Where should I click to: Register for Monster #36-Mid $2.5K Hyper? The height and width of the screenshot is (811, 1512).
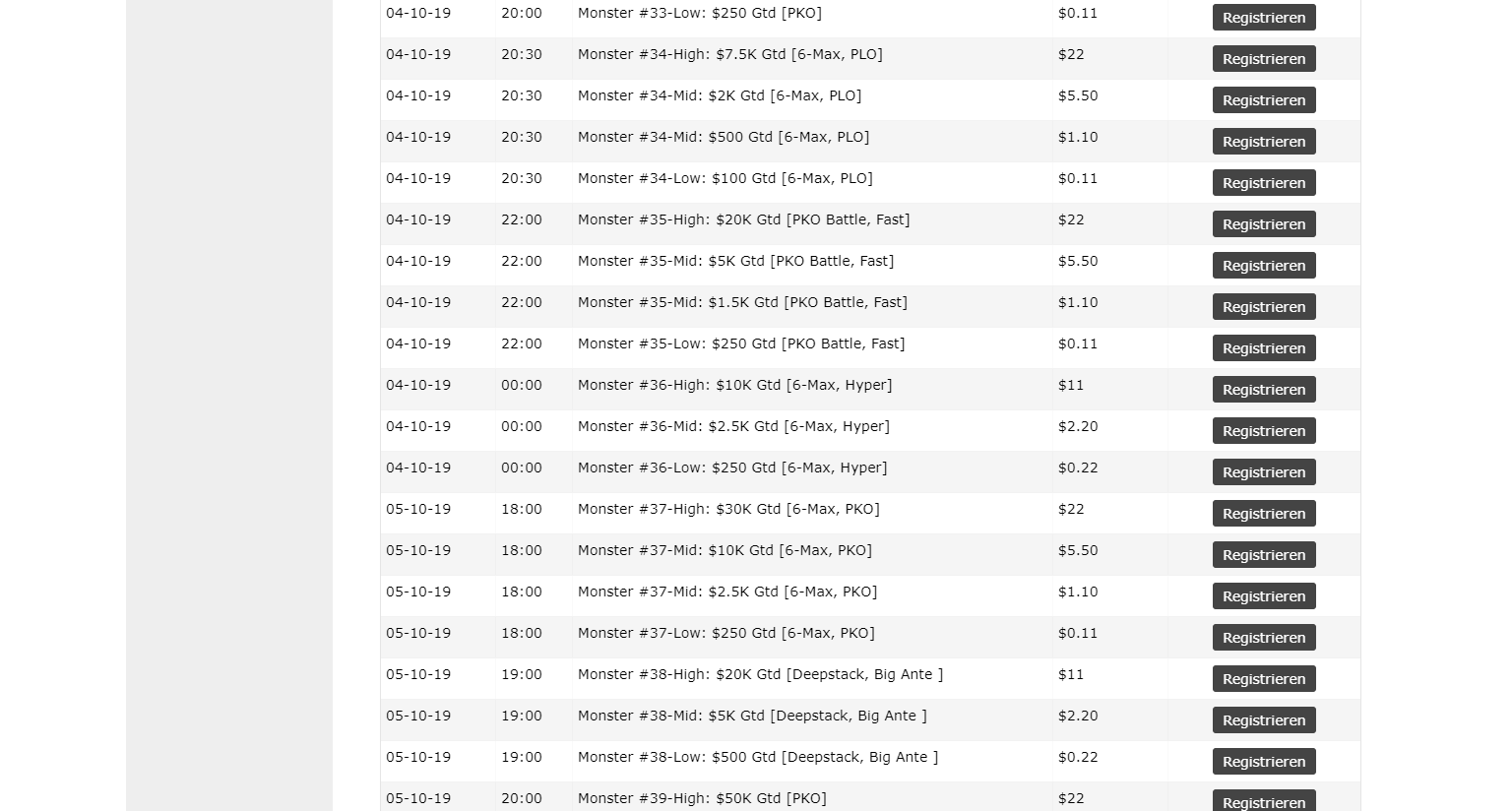[1263, 431]
